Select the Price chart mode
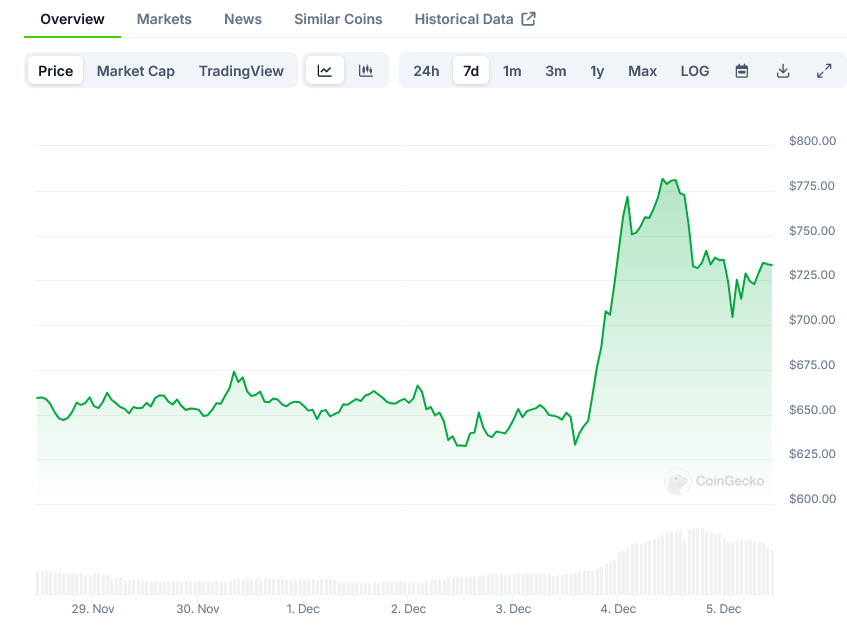This screenshot has height=639, width=847. [x=56, y=71]
